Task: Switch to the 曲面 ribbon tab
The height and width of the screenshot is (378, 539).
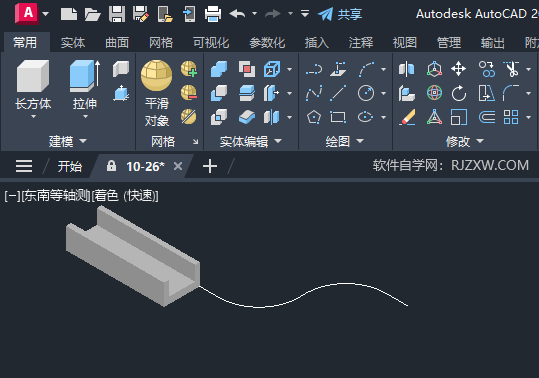Action: (x=117, y=43)
